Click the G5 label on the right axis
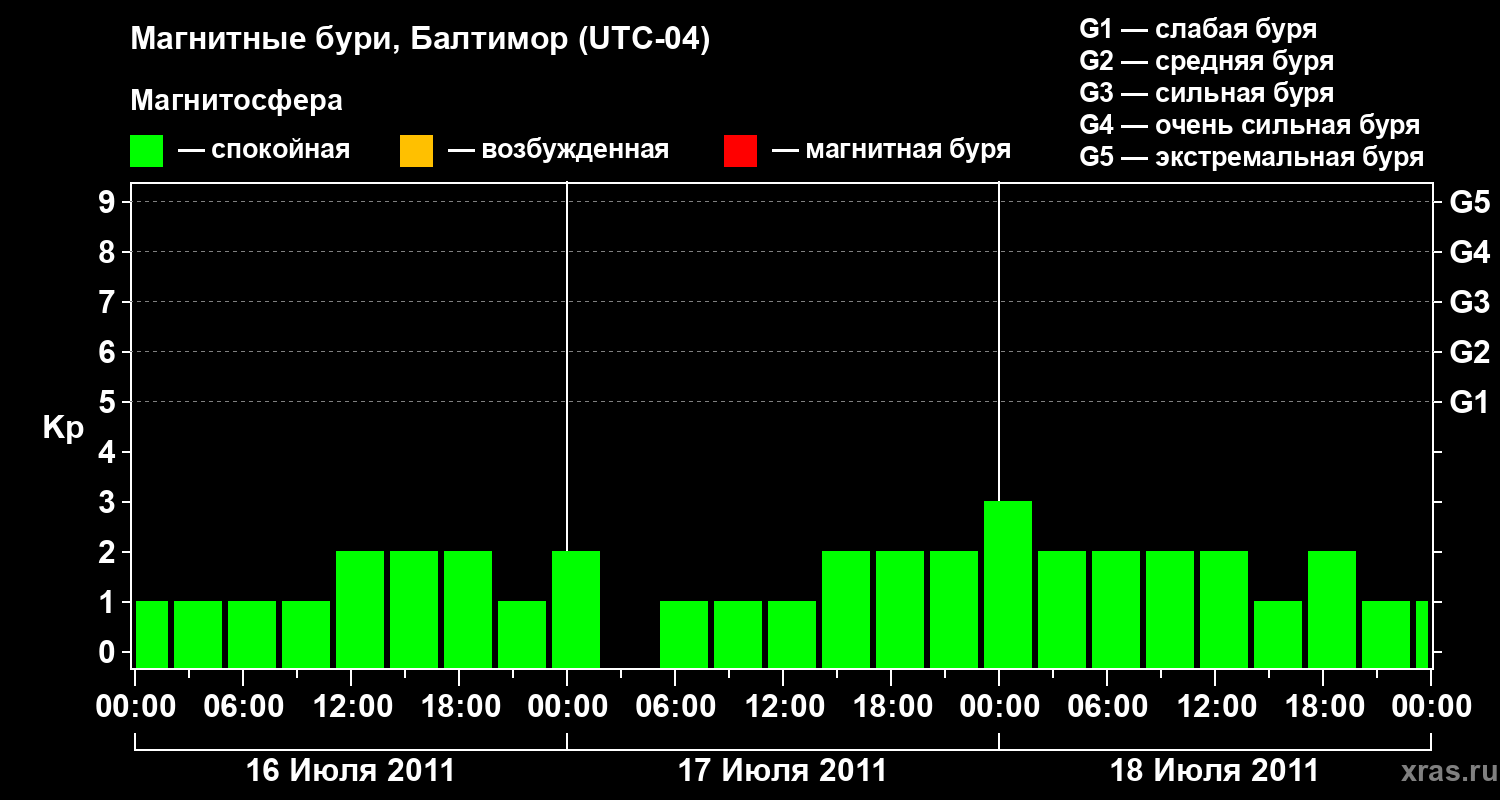Screen dimensions: 1500x800 (1469, 202)
